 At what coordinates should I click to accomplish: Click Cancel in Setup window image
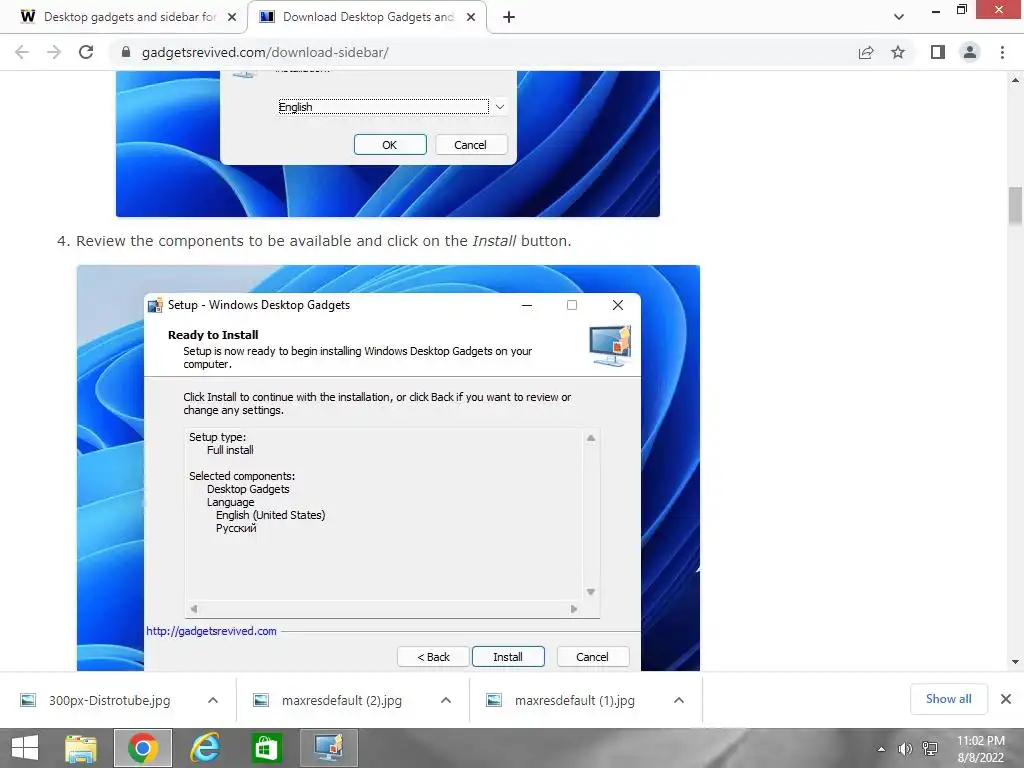click(592, 657)
